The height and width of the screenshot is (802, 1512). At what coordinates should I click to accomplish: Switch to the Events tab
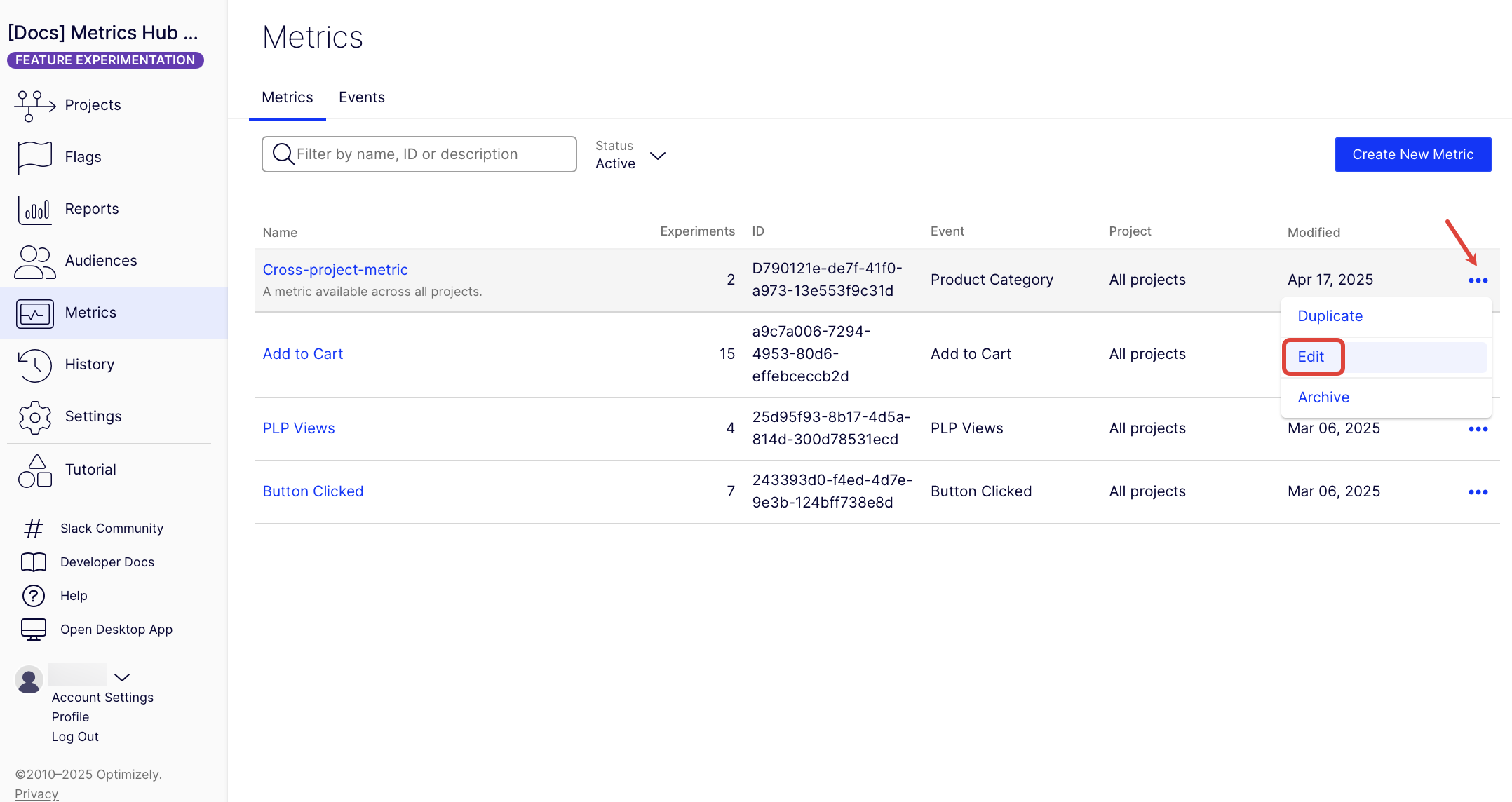[361, 97]
